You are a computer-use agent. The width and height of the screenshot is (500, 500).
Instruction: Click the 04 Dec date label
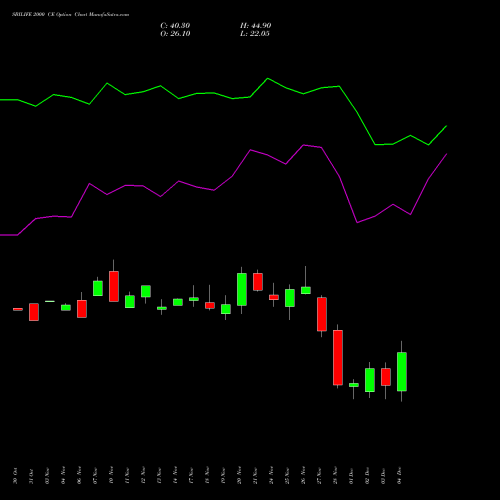coord(399,476)
